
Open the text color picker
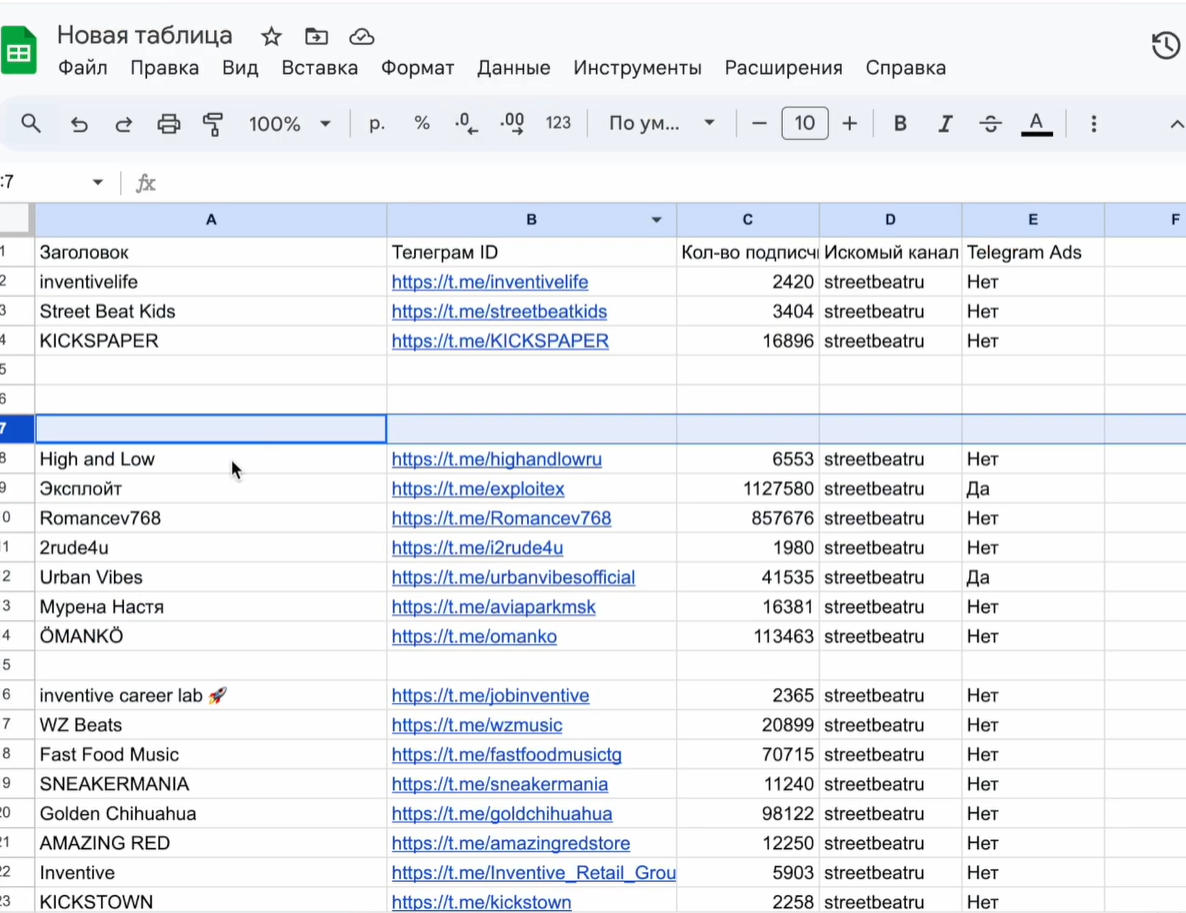click(1036, 124)
